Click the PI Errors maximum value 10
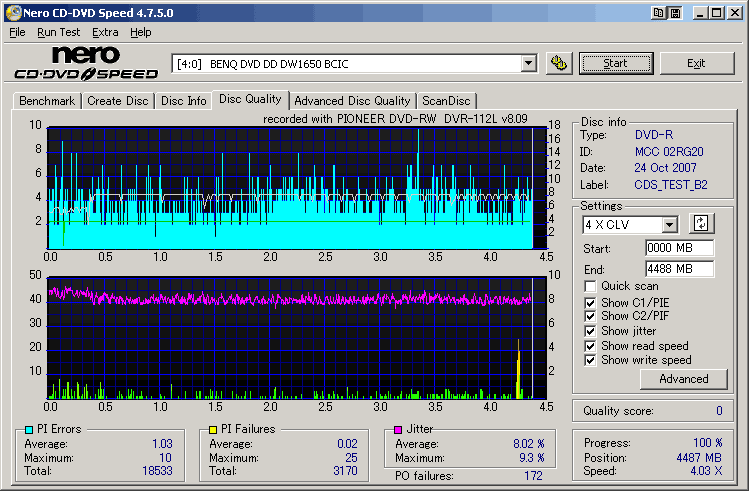Screen dimensions: 749x491 pyautogui.click(x=165, y=458)
